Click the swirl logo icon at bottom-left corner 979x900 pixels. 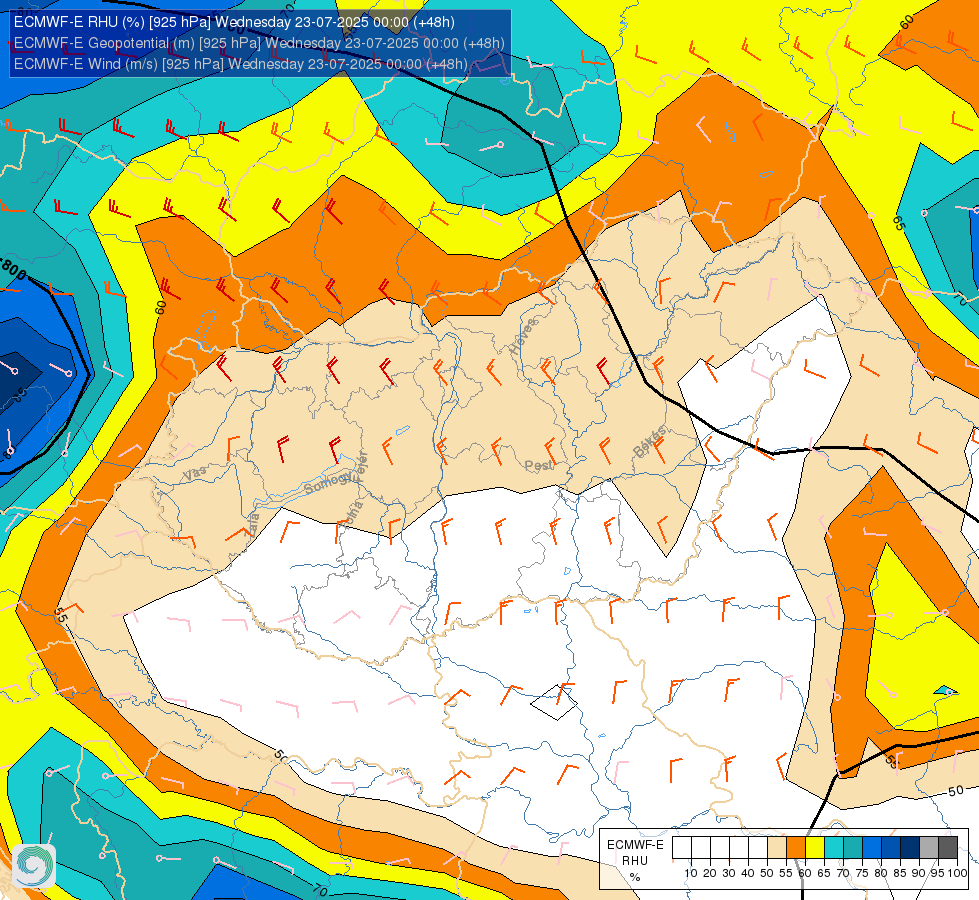34,866
